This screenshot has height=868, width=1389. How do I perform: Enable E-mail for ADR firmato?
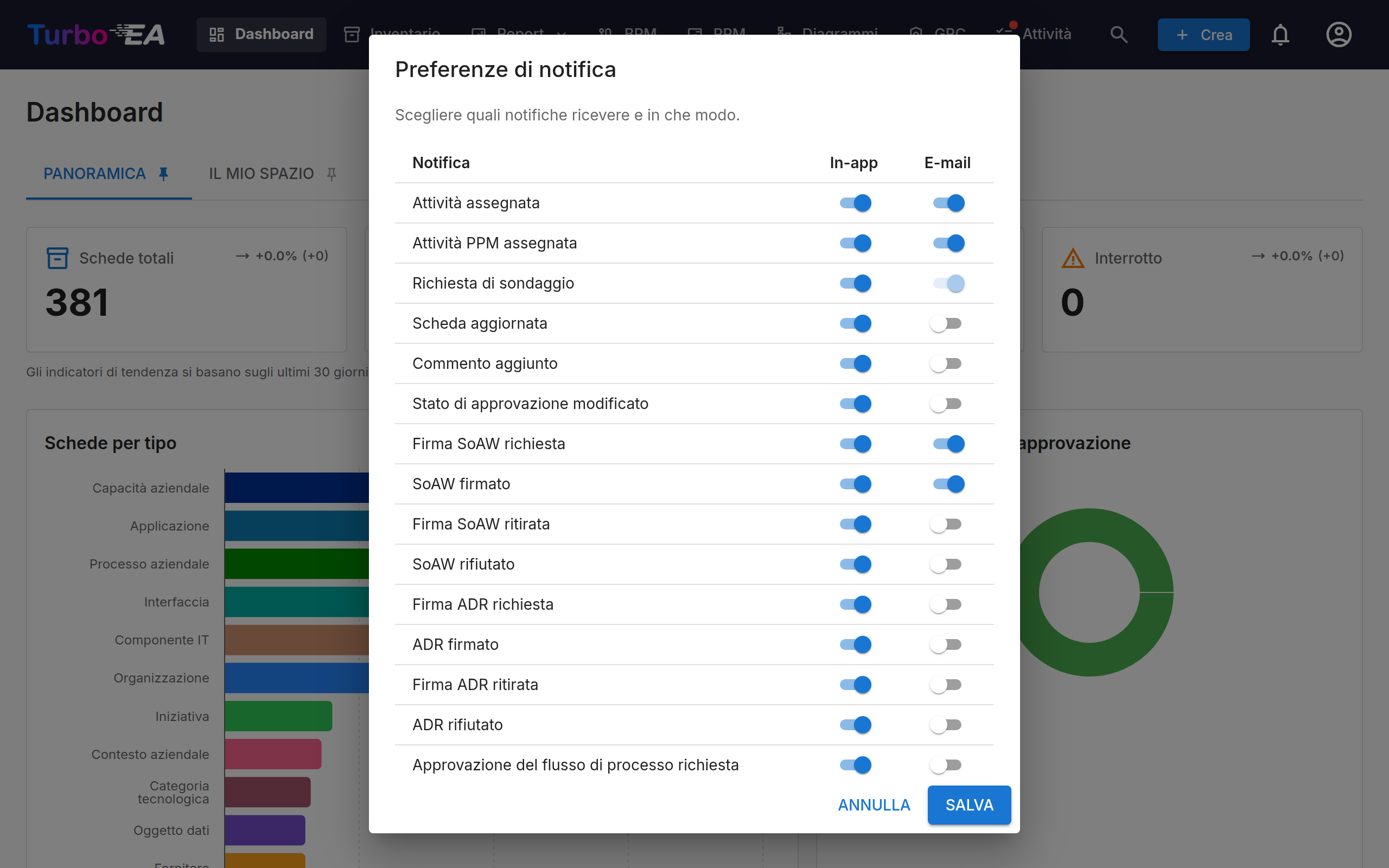[x=946, y=644]
